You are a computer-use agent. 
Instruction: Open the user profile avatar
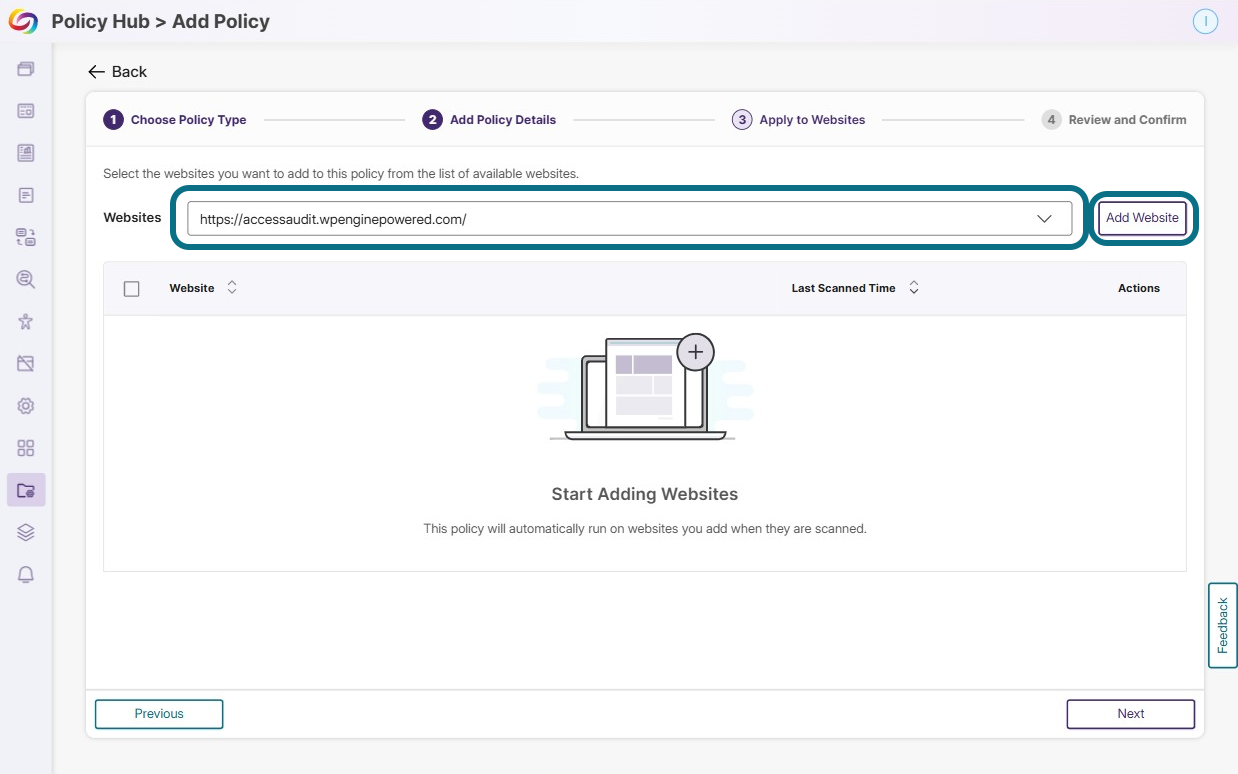point(1206,21)
